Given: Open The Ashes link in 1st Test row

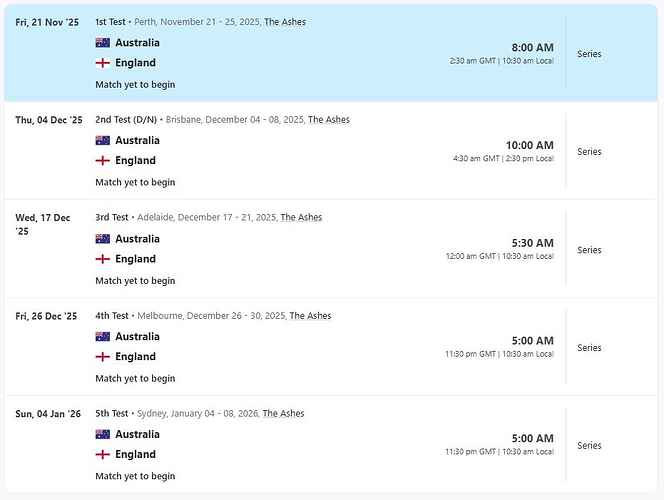Looking at the screenshot, I should [285, 22].
